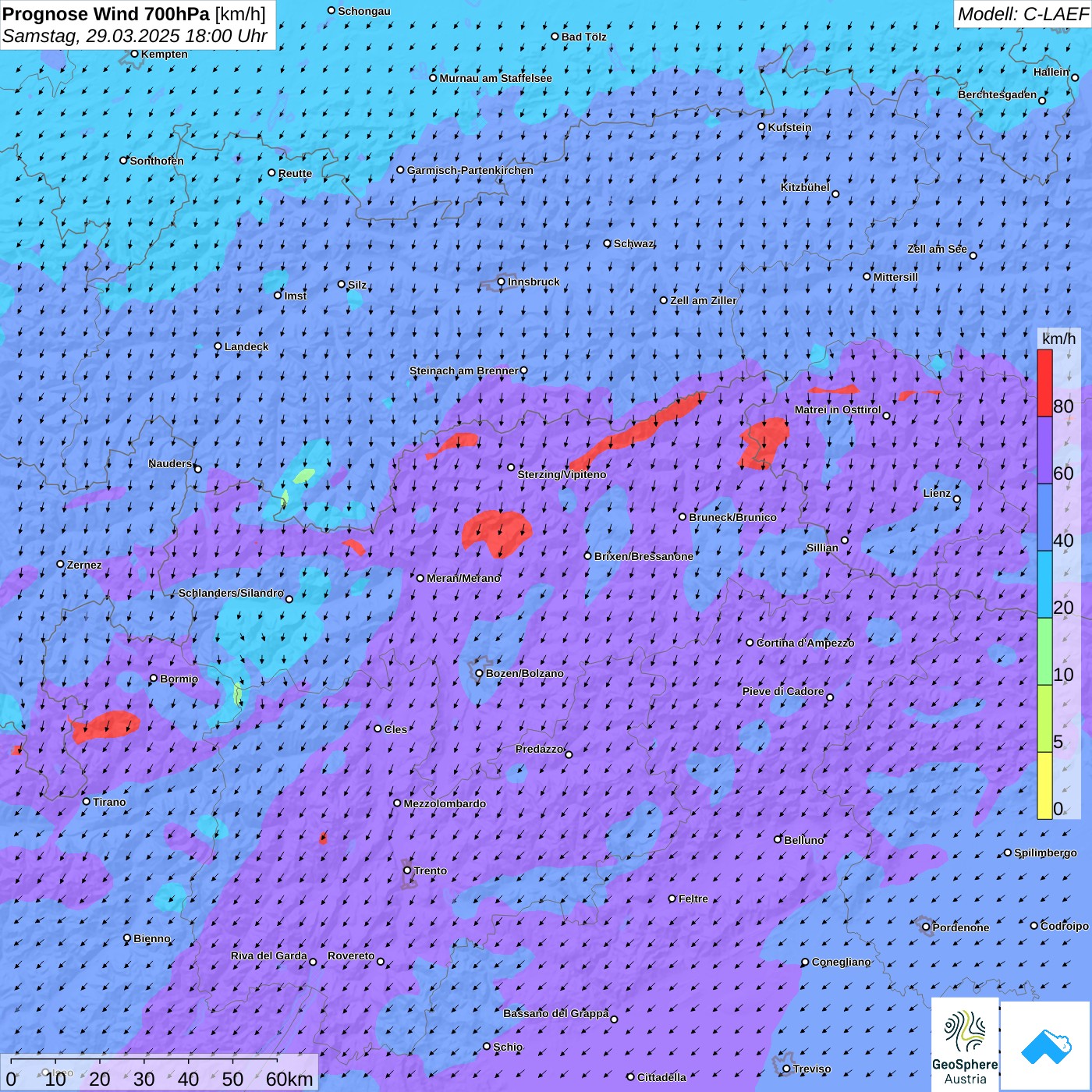1092x1092 pixels.
Task: Select the purple legend color between 60 and 80
Action: pyautogui.click(x=1044, y=451)
